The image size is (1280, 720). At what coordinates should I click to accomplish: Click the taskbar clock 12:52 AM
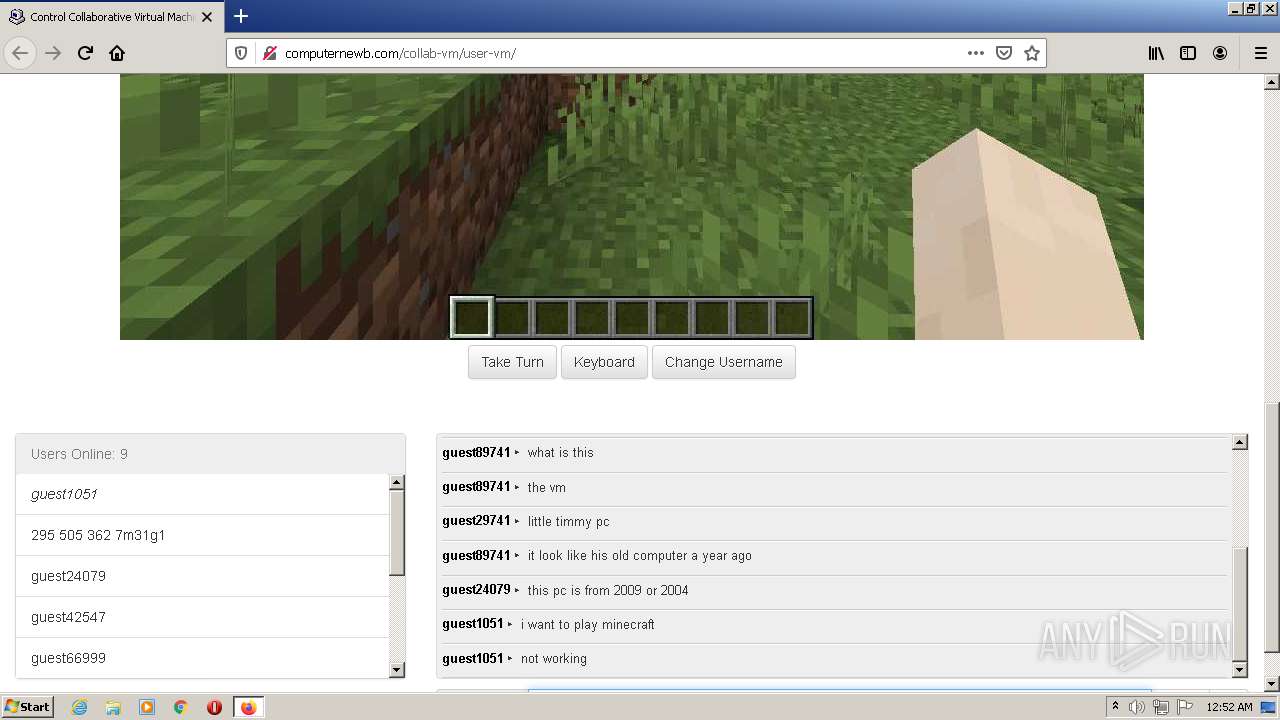click(x=1229, y=707)
